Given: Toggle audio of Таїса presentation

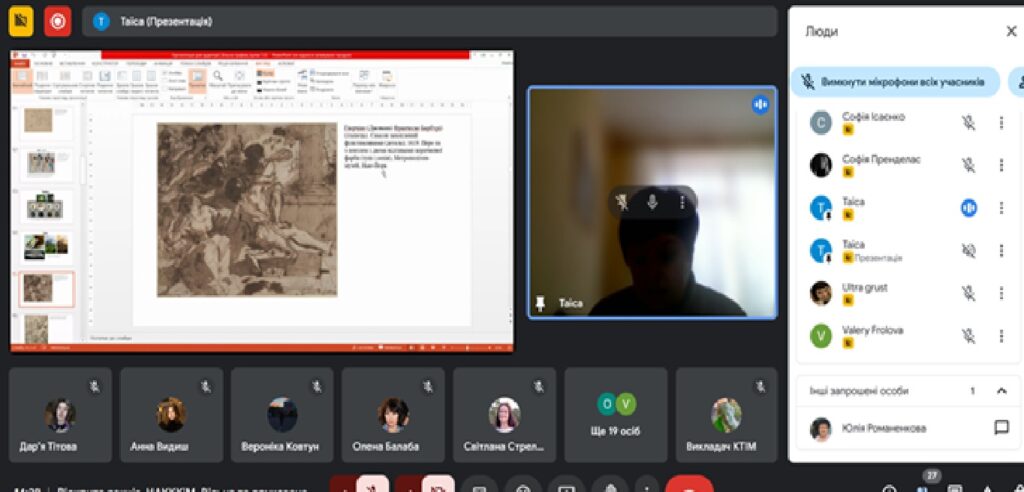Looking at the screenshot, I should (968, 251).
